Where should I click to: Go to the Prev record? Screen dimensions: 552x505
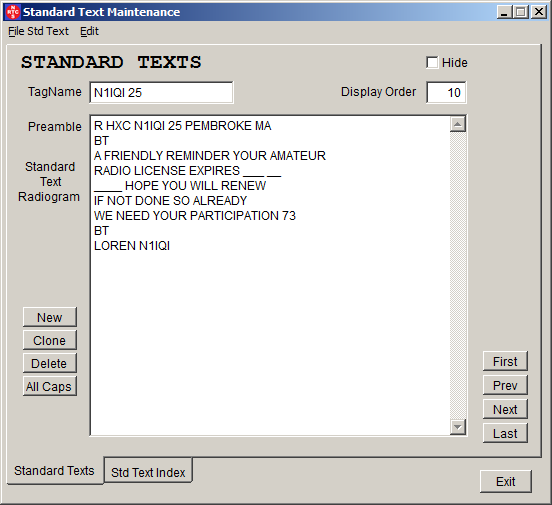(x=505, y=385)
